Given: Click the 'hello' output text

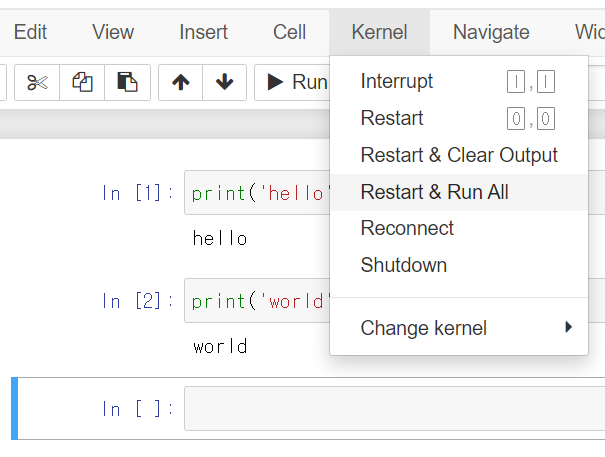Looking at the screenshot, I should point(220,238).
